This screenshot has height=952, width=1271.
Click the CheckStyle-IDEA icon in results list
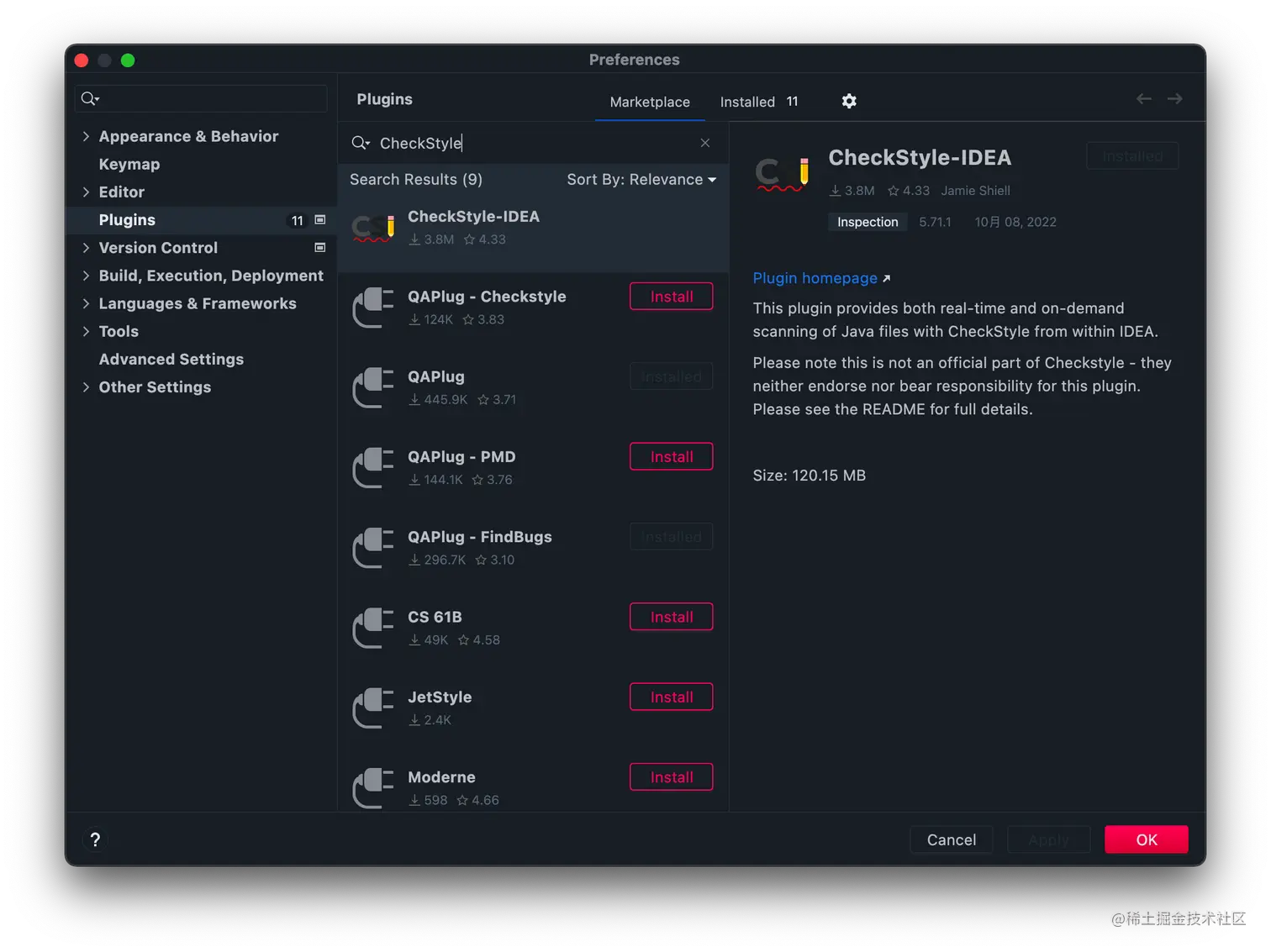point(373,228)
